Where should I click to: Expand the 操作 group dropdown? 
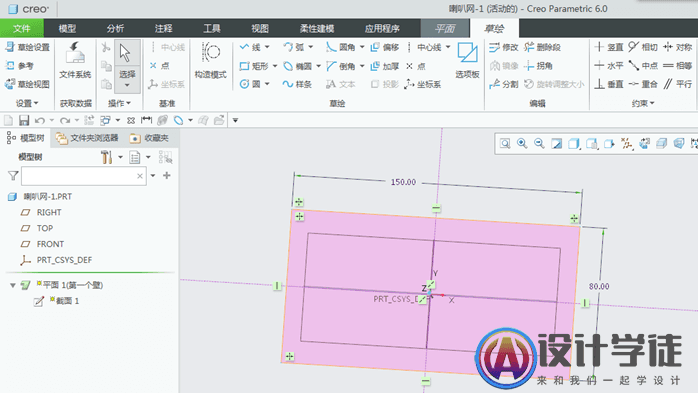coord(119,103)
